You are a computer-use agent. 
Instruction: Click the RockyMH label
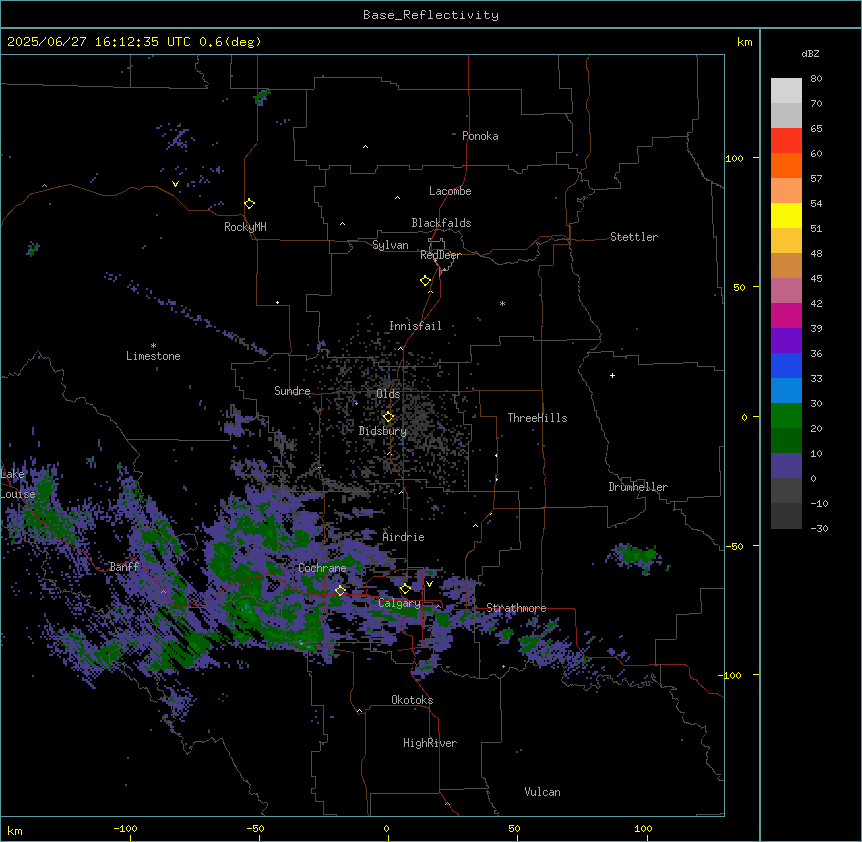[x=245, y=227]
